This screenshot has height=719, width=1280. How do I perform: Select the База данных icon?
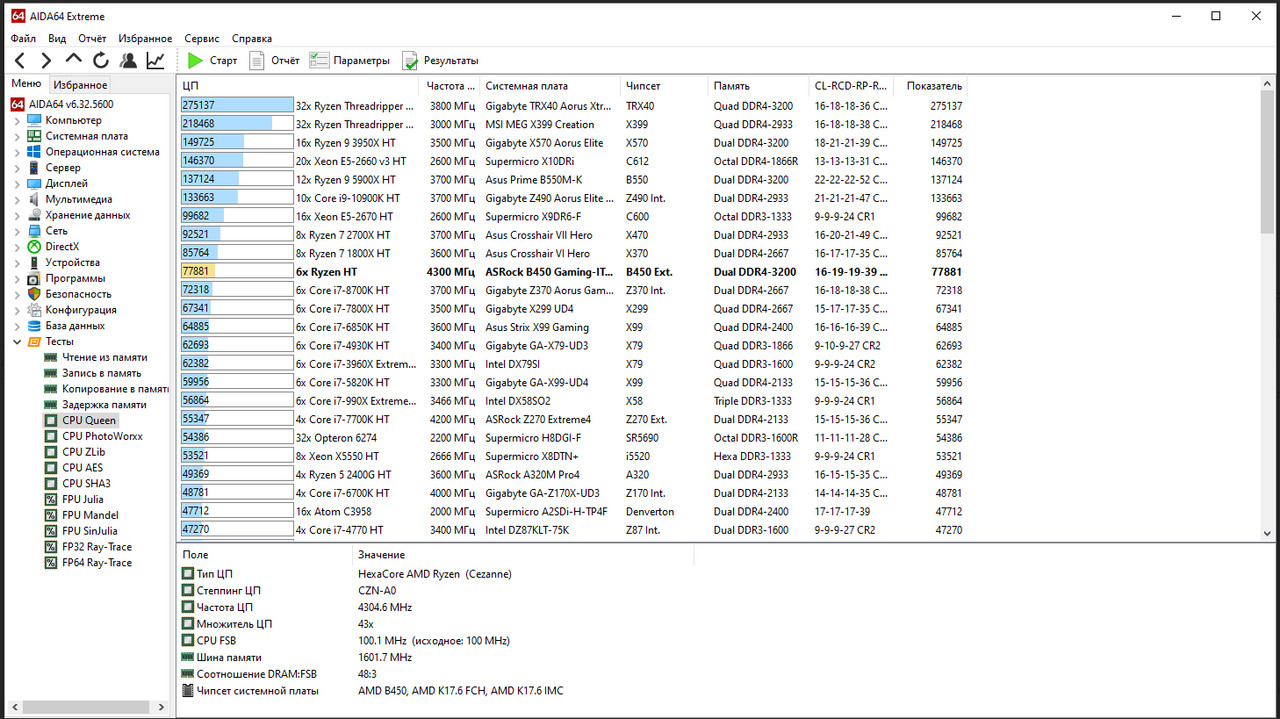coord(34,326)
